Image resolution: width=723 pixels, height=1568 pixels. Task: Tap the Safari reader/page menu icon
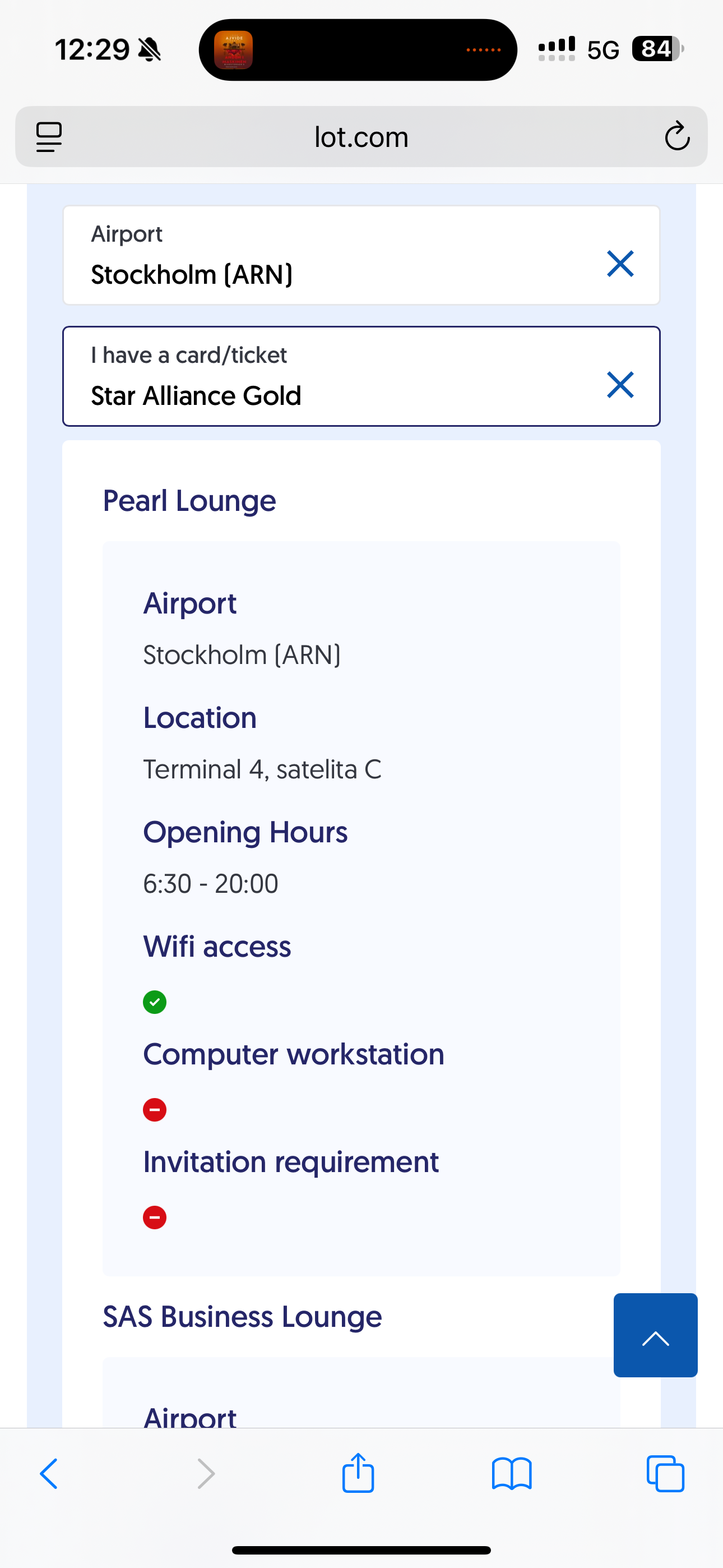(49, 136)
